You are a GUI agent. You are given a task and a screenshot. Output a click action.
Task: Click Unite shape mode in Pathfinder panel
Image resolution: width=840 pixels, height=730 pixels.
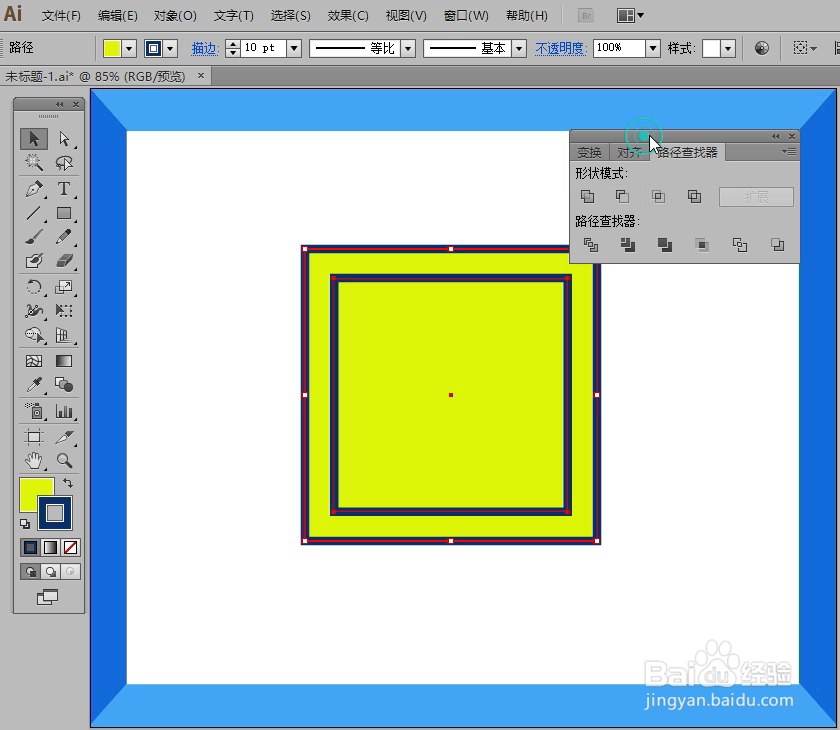pyautogui.click(x=588, y=197)
